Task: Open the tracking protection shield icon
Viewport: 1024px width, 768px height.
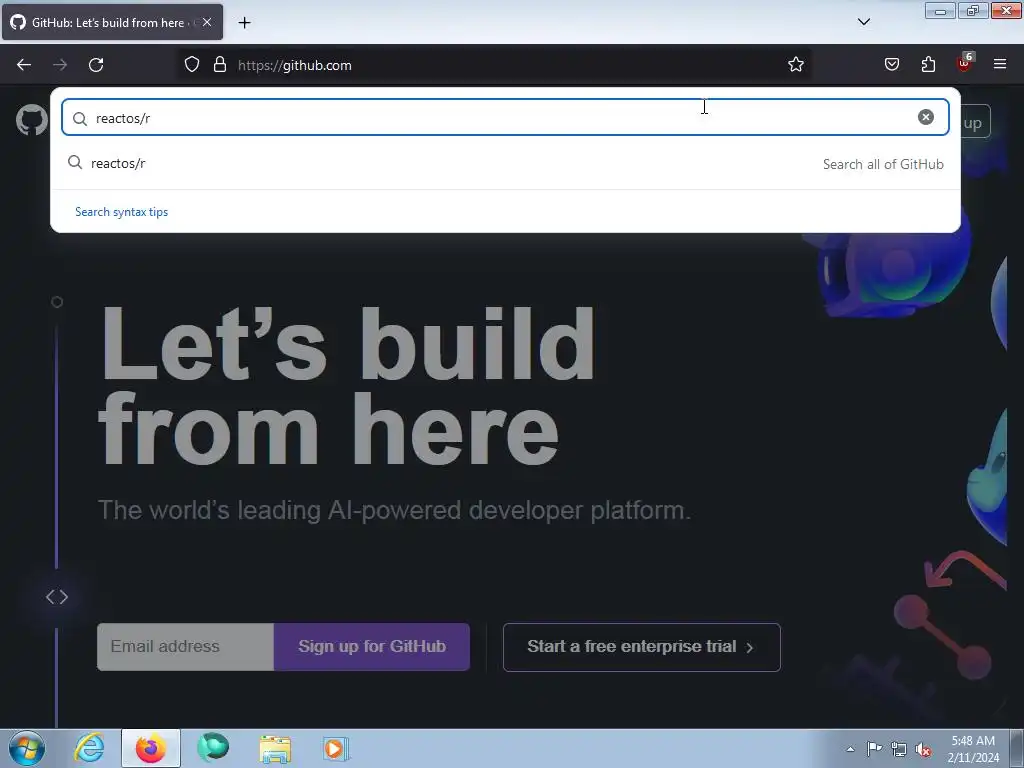Action: (x=191, y=65)
